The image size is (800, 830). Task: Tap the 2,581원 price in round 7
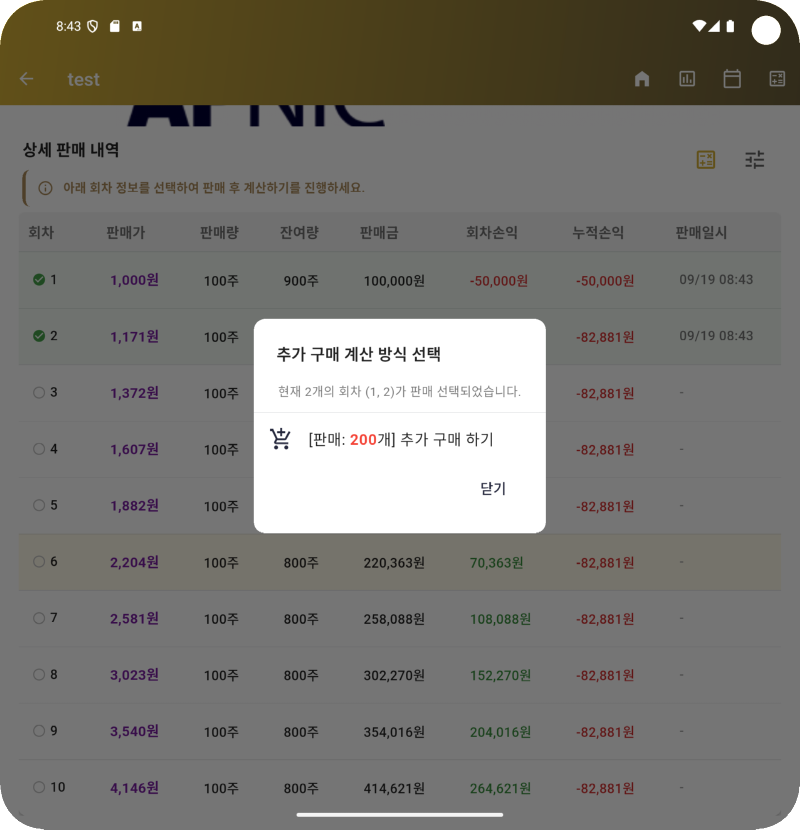pos(134,619)
